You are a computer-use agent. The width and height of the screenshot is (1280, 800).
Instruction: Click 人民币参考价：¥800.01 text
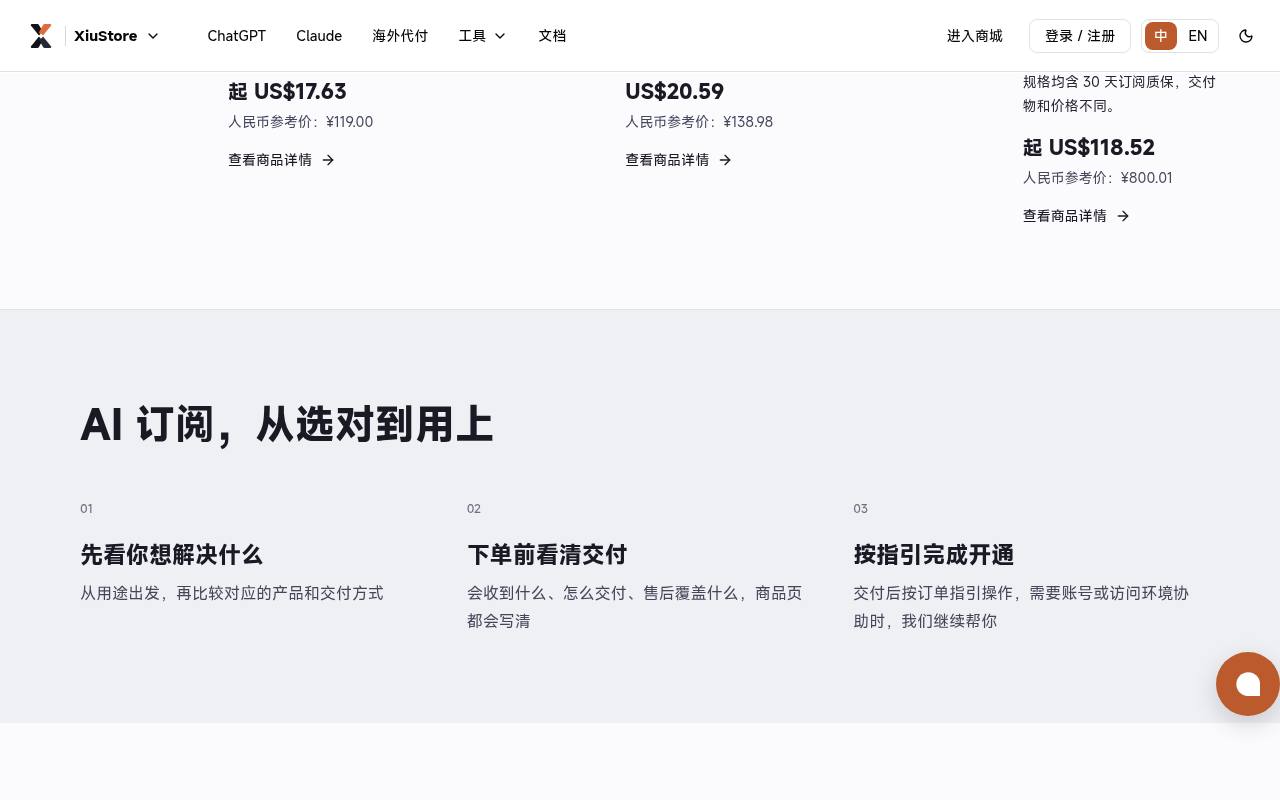(1097, 178)
